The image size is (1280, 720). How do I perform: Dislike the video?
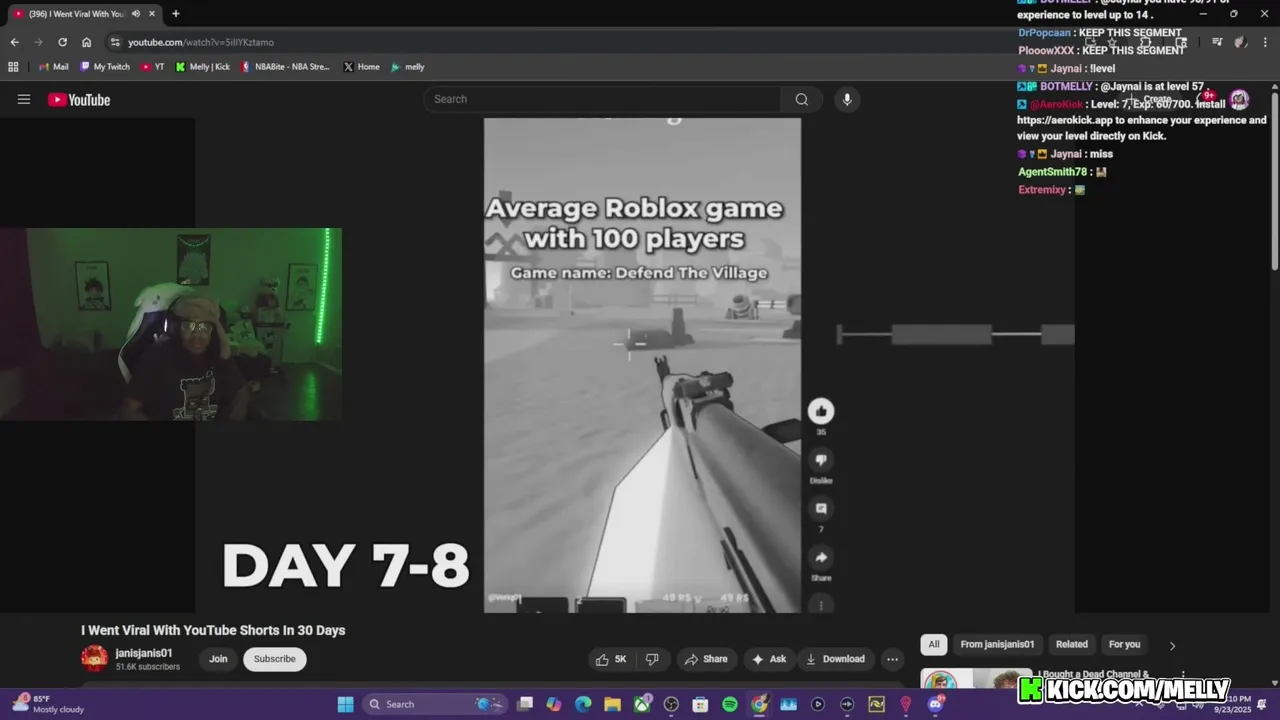tap(652, 659)
